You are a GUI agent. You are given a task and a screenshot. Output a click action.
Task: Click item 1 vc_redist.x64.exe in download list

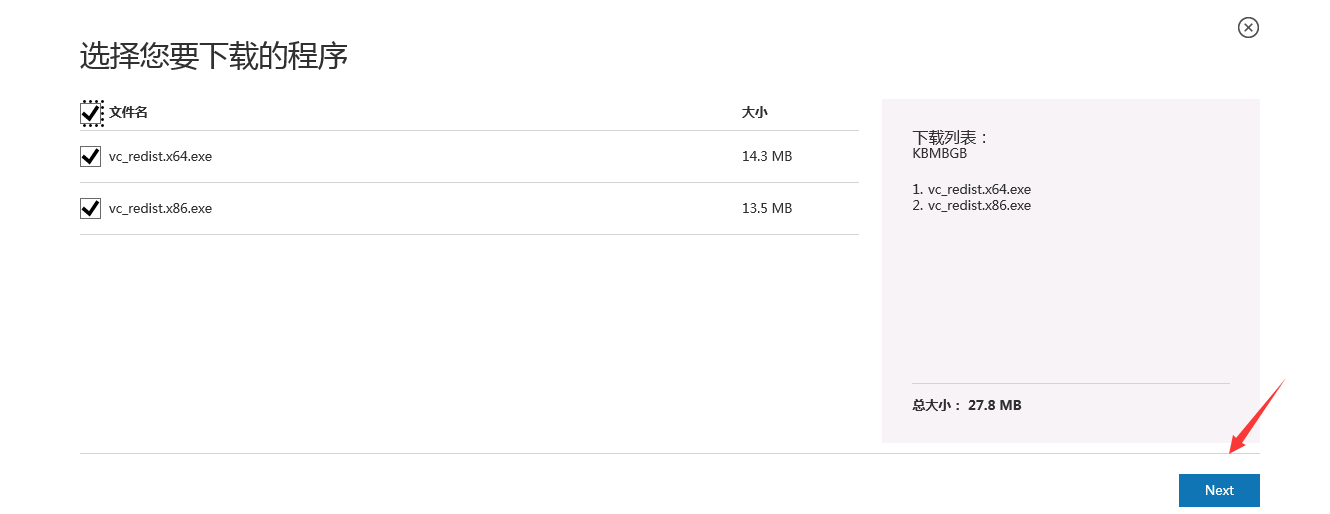(x=971, y=189)
